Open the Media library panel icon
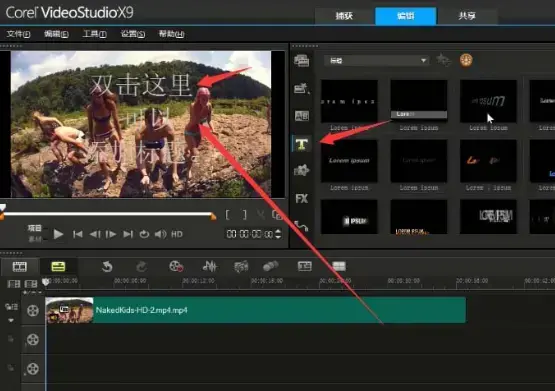This screenshot has height=391, width=555. (x=302, y=61)
